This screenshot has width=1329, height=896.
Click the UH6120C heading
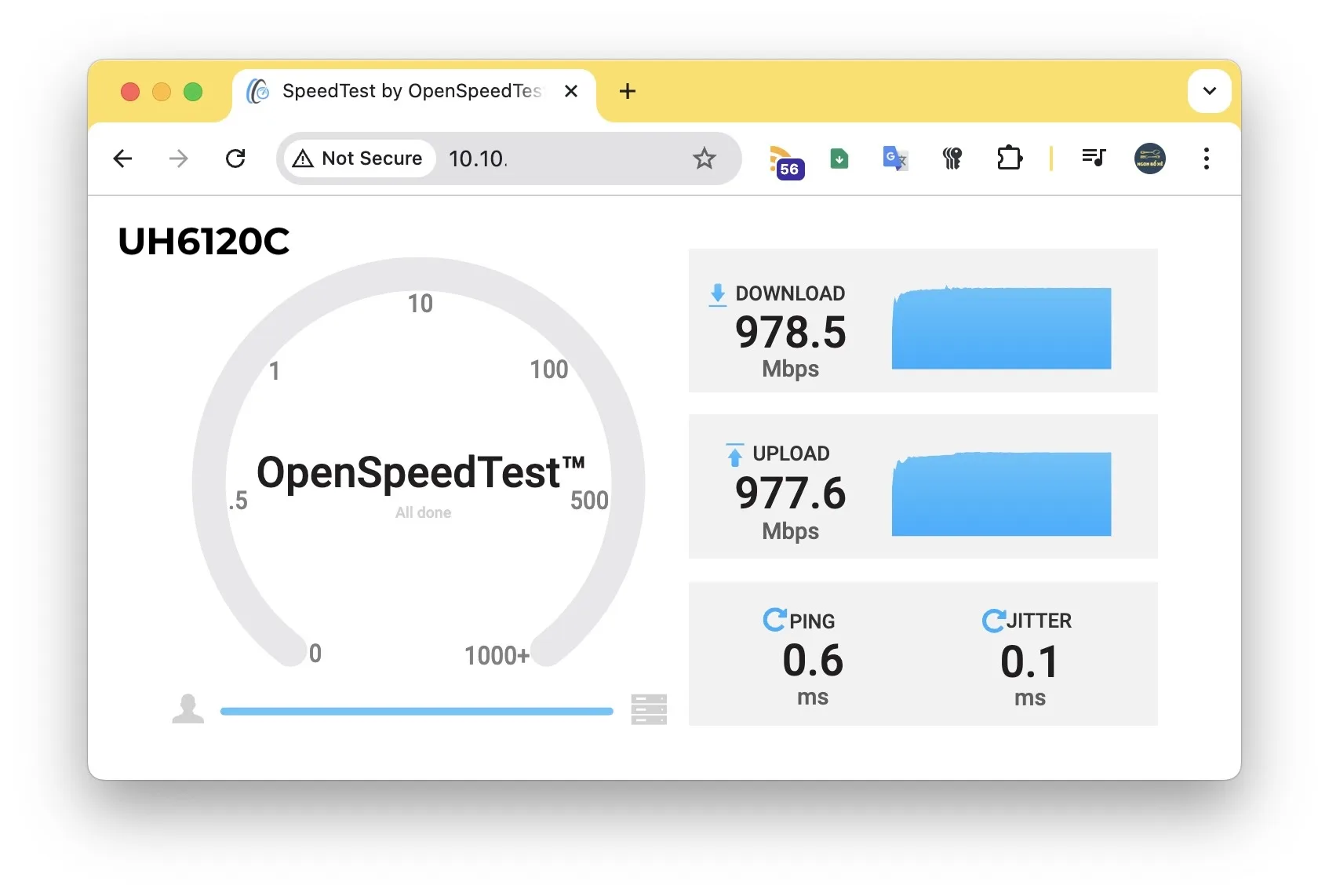(204, 242)
